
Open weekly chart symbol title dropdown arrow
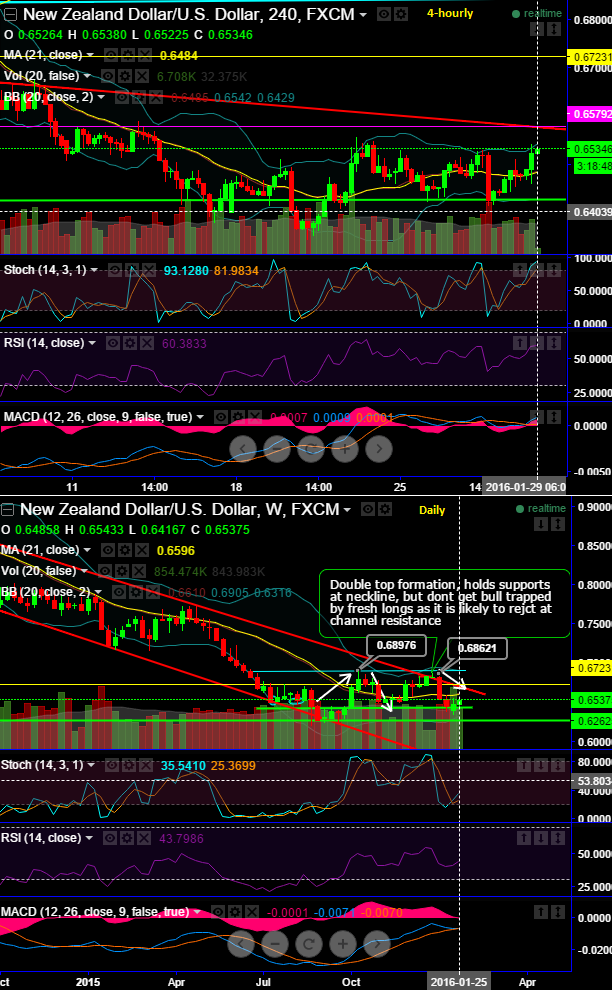coord(347,509)
